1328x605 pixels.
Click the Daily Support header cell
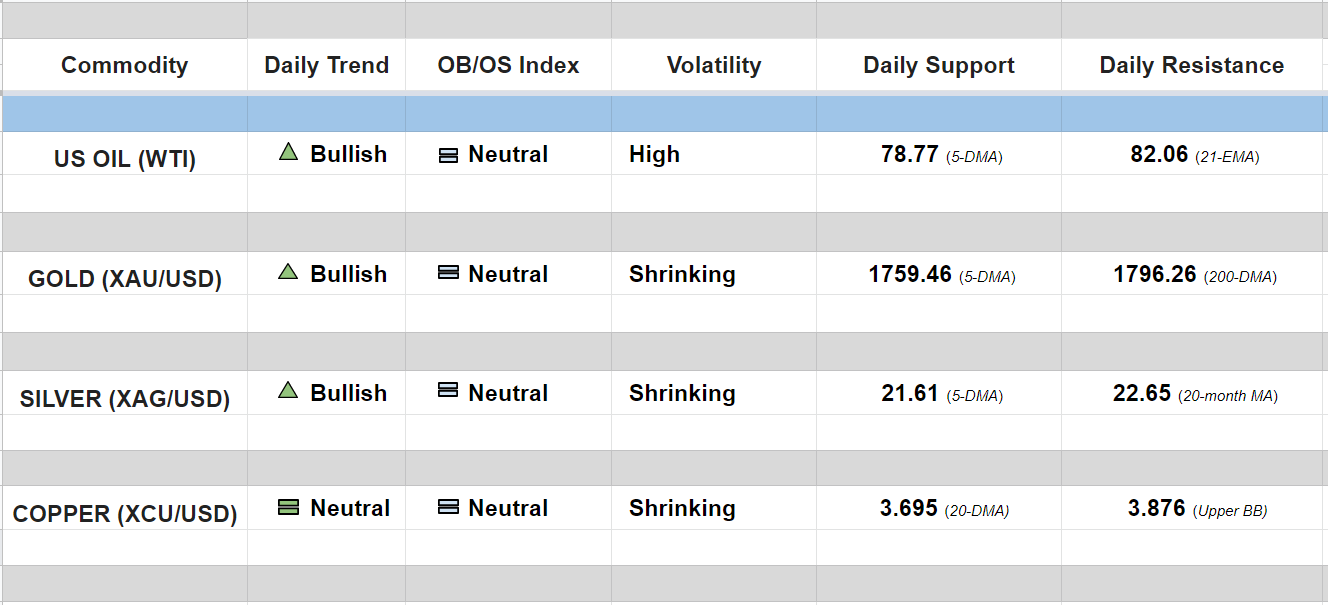click(938, 66)
